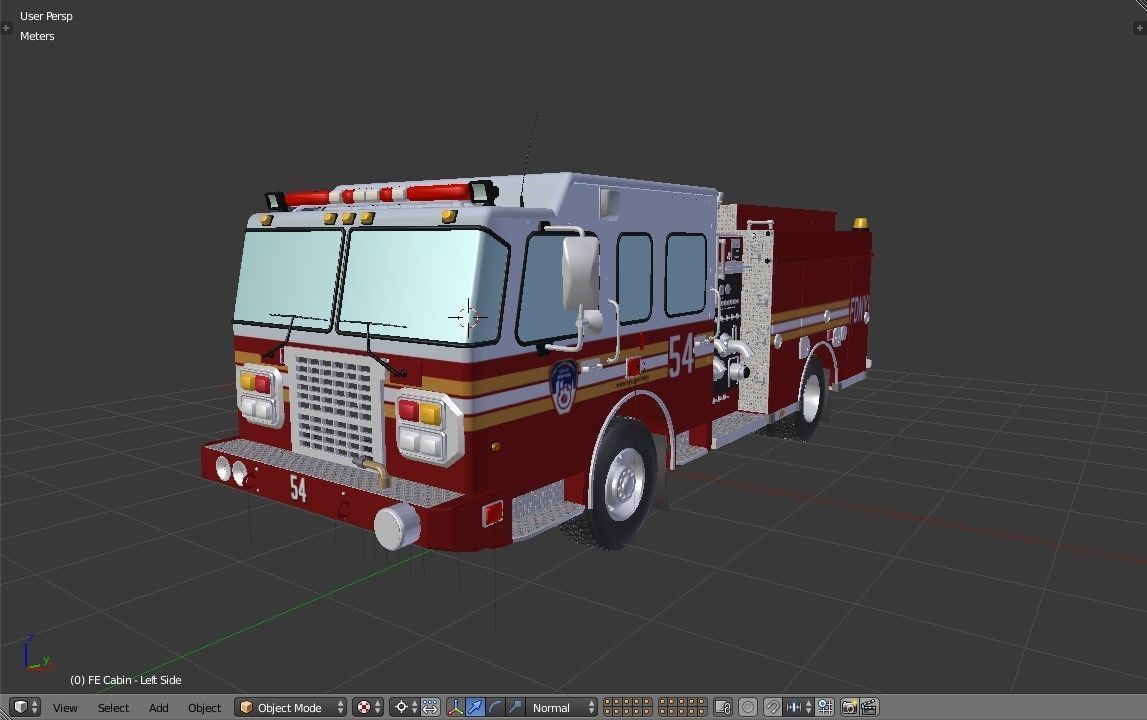Image resolution: width=1147 pixels, height=720 pixels.
Task: Render OpenGL animation clapperboard icon
Action: [x=869, y=707]
